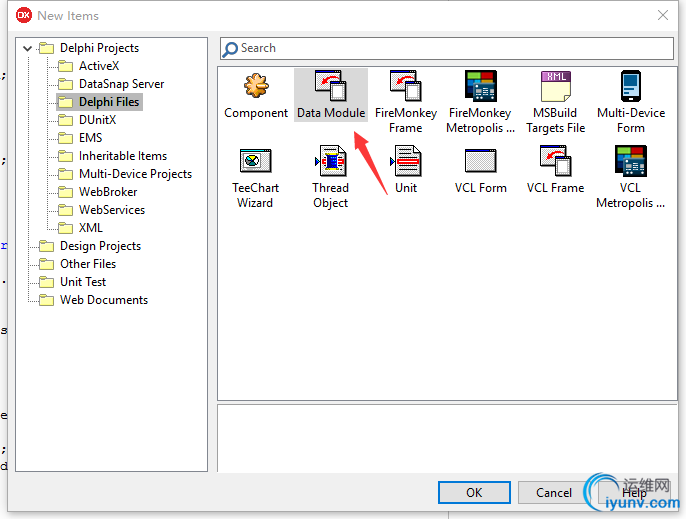Select the WebBroker category
This screenshot has width=686, height=519.
pos(98,192)
